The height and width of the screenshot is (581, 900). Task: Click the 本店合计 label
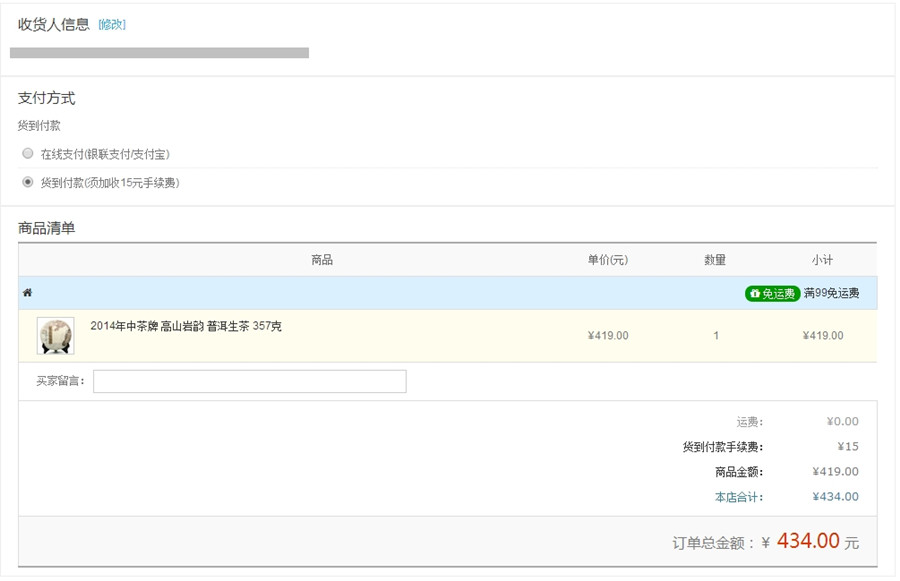[738, 497]
